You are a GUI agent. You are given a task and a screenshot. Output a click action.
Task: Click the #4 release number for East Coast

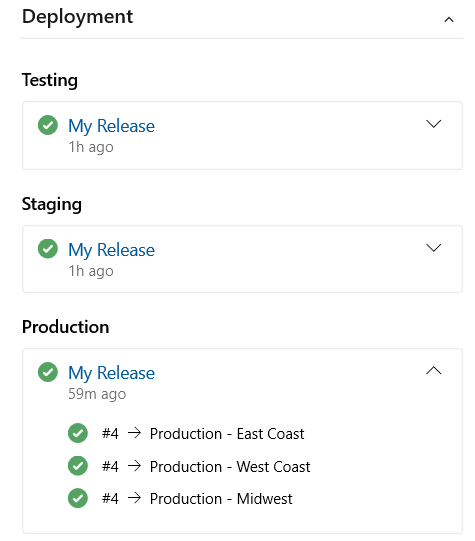(110, 434)
